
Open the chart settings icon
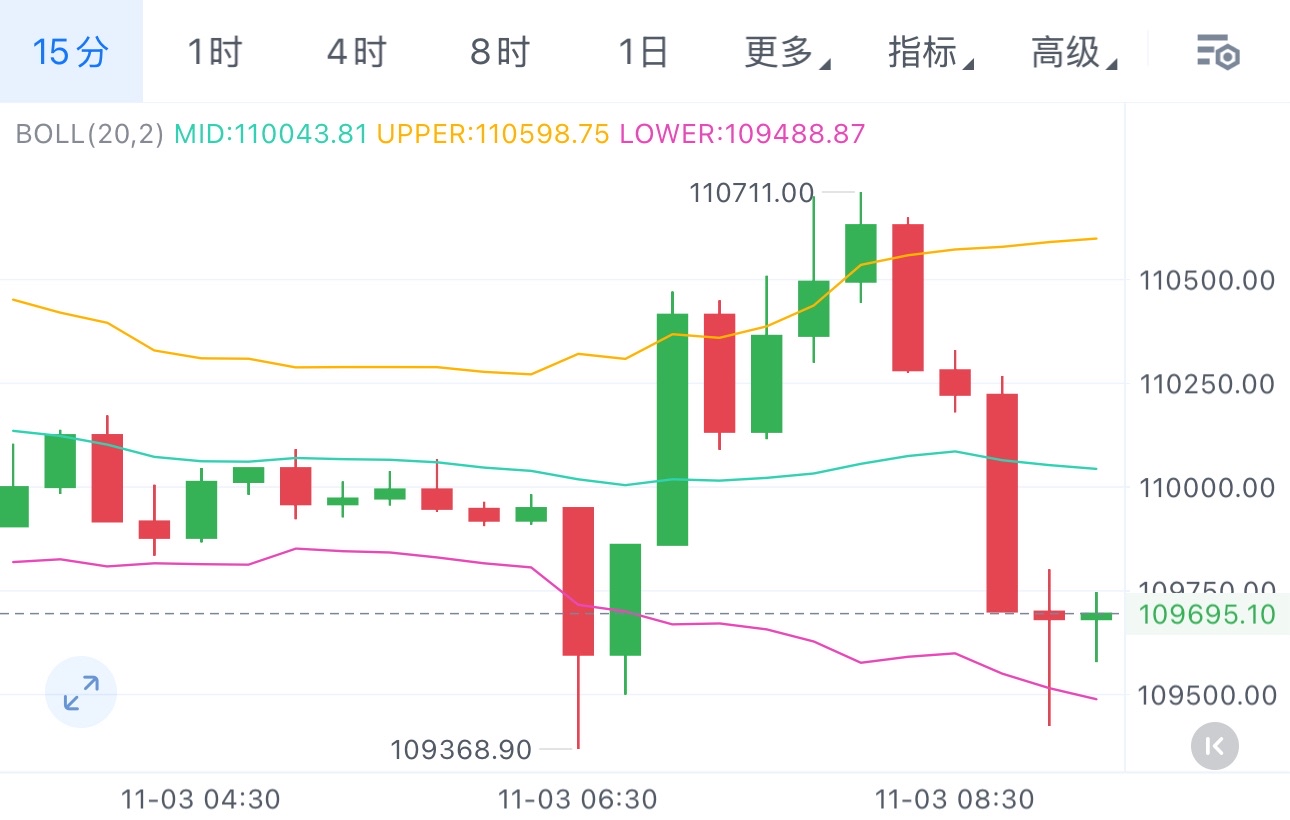click(1218, 51)
